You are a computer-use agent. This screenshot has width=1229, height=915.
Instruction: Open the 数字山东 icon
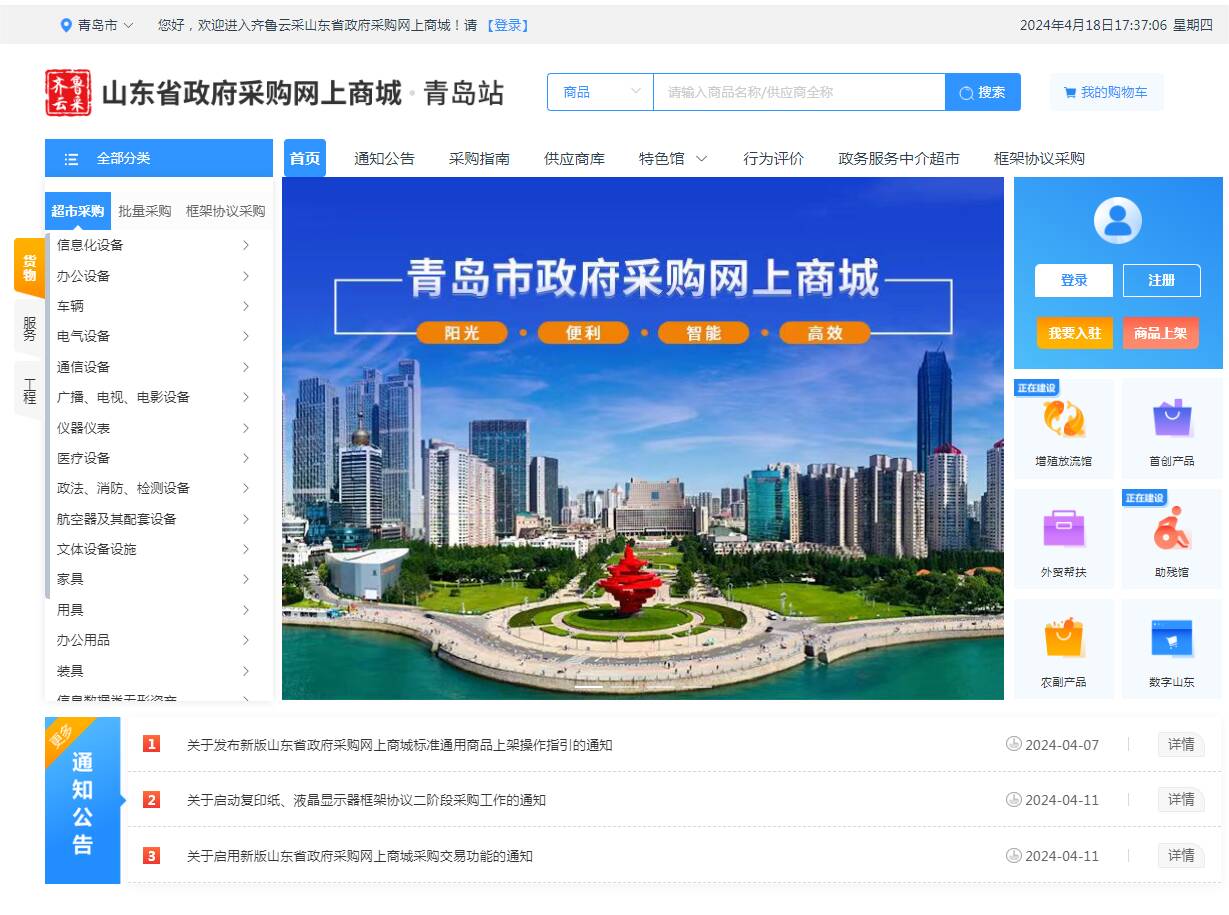click(x=1171, y=640)
